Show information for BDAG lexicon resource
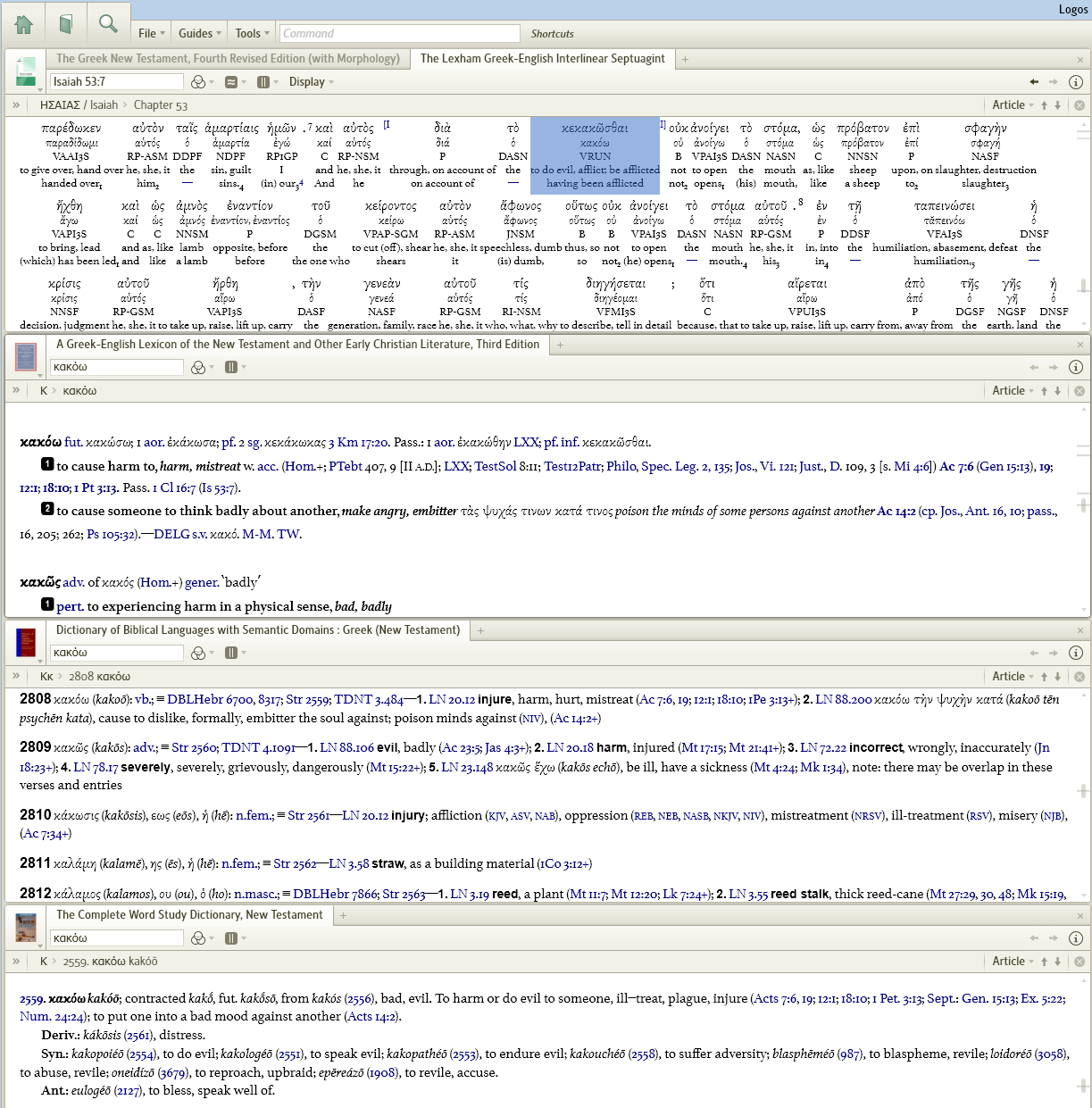The width and height of the screenshot is (1092, 1108). (1076, 367)
